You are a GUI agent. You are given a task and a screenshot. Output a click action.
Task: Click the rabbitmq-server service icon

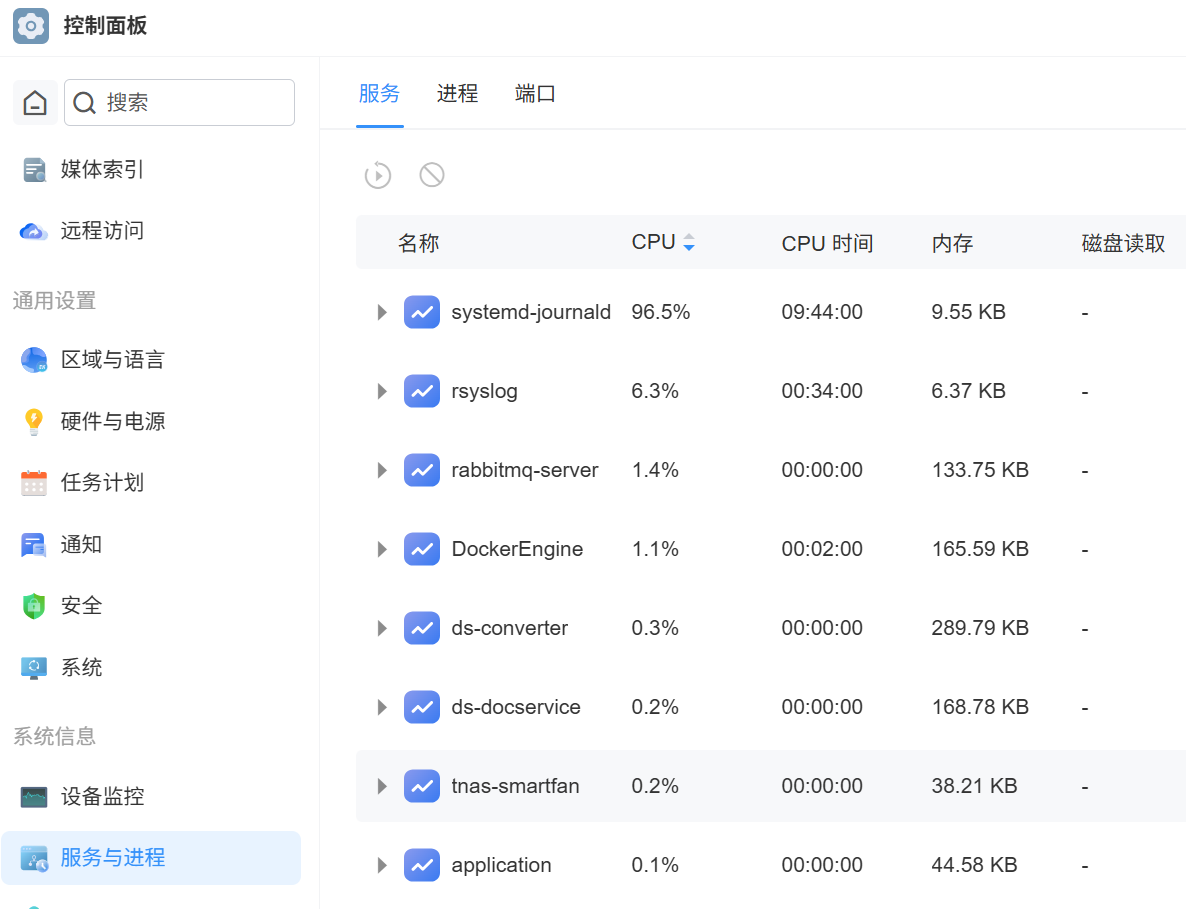click(x=422, y=470)
